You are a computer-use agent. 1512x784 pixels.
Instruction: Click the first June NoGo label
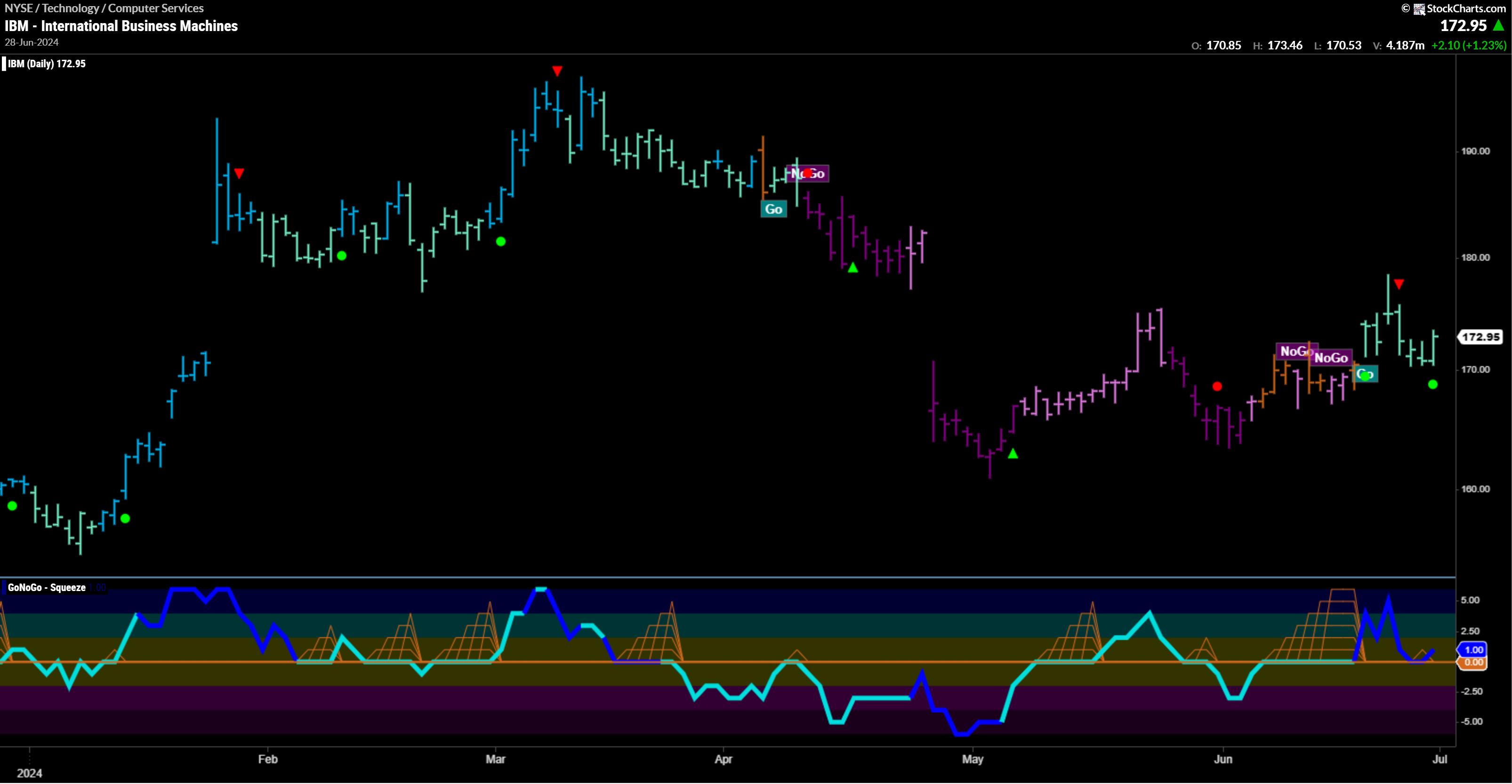(1296, 351)
